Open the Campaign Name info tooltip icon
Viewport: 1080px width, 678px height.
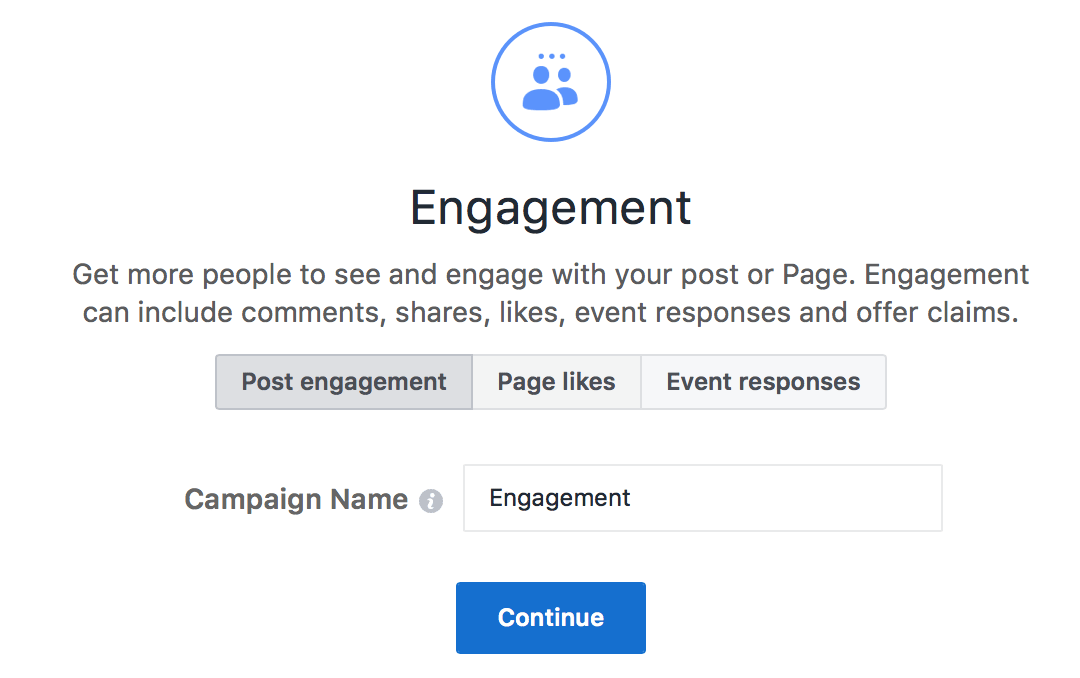(x=431, y=501)
